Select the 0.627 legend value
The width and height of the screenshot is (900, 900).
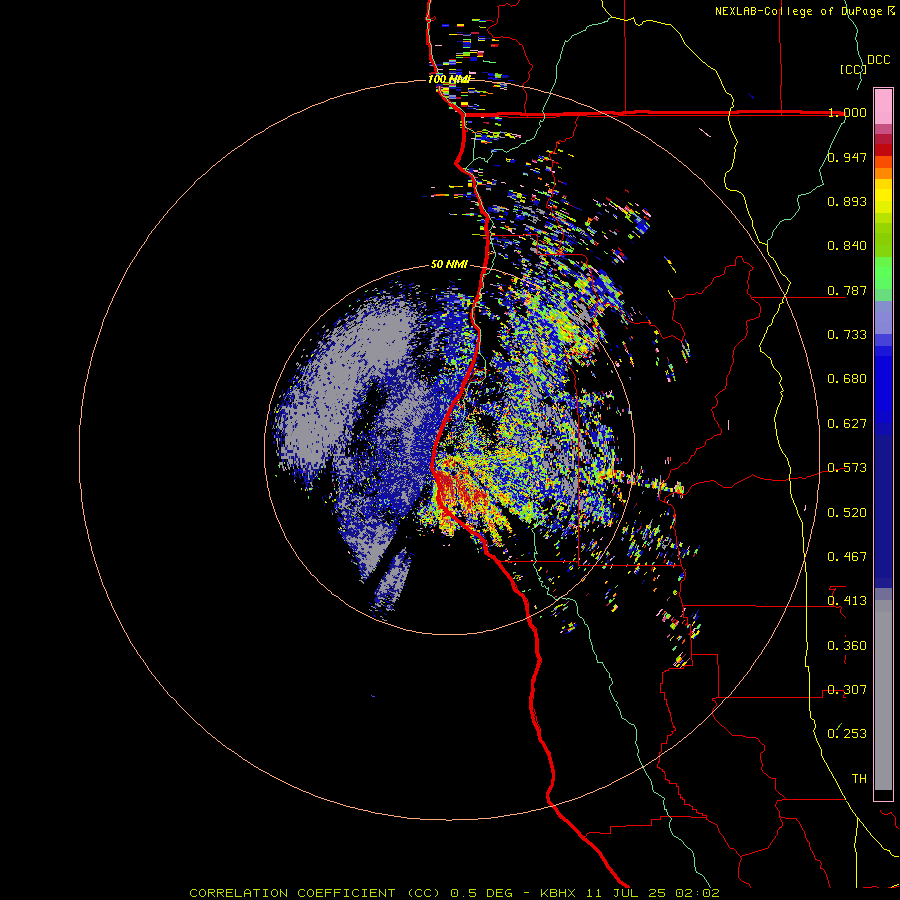pyautogui.click(x=847, y=424)
